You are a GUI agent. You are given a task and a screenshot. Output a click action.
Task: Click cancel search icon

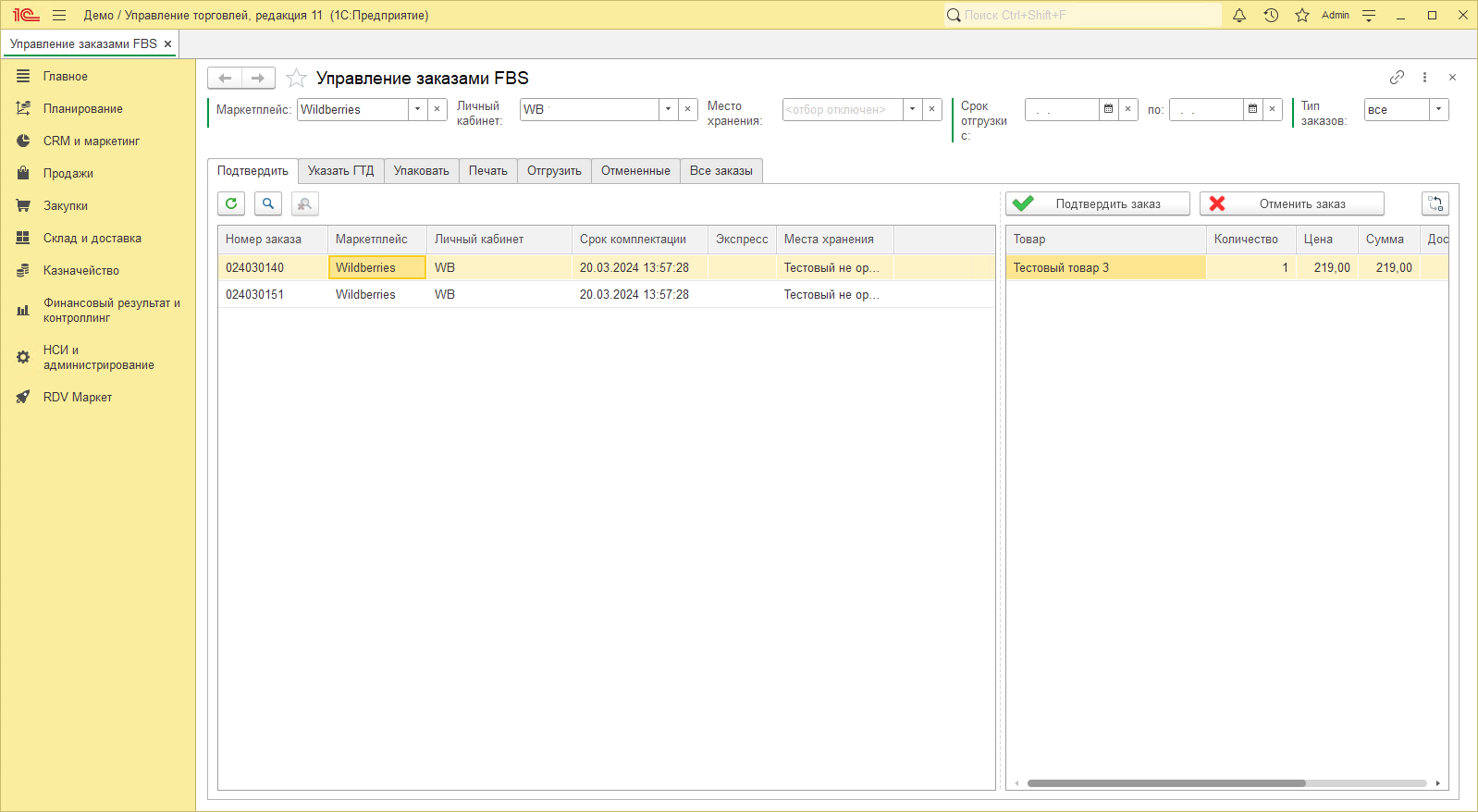tap(304, 203)
